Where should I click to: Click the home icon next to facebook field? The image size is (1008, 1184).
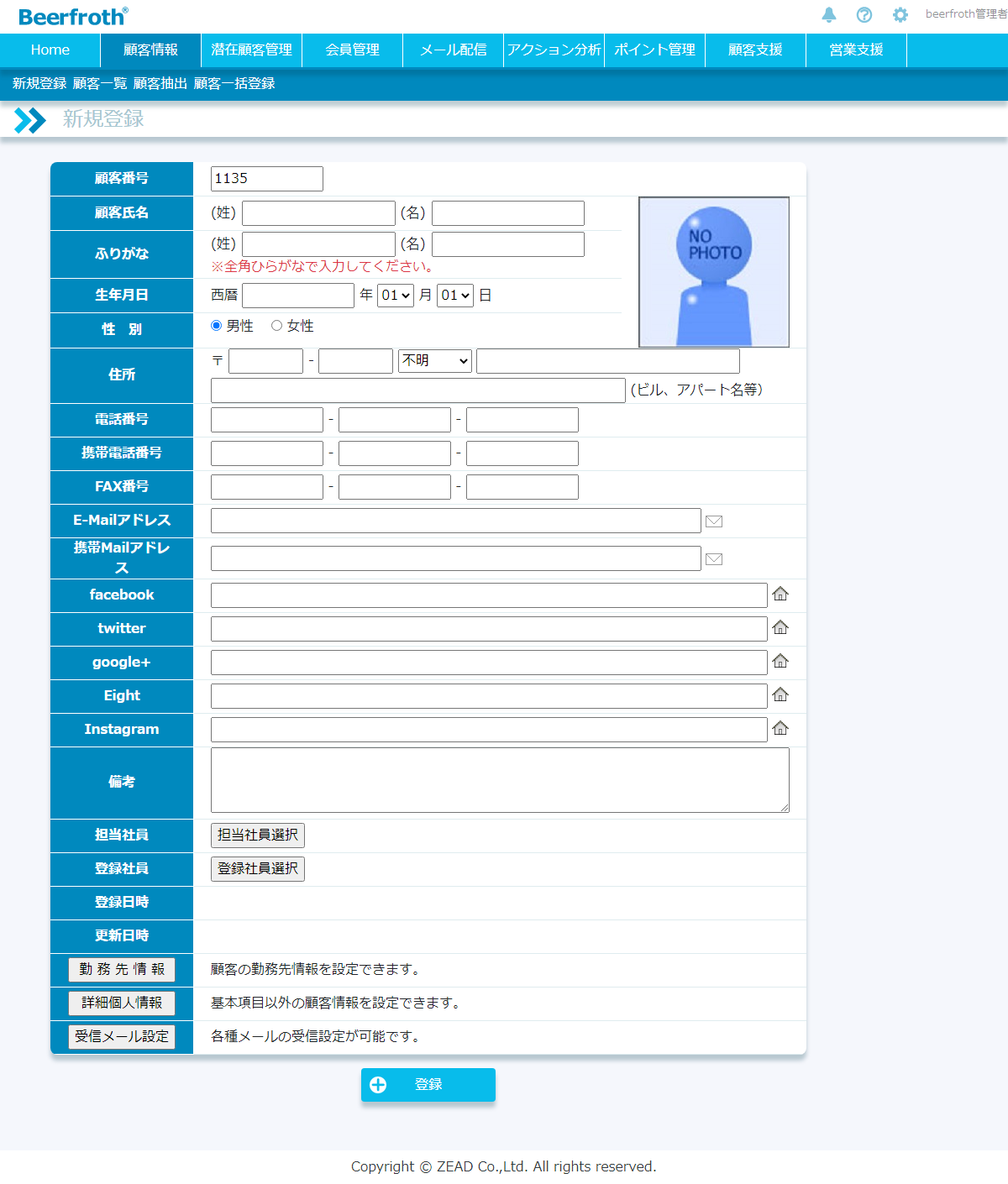780,595
